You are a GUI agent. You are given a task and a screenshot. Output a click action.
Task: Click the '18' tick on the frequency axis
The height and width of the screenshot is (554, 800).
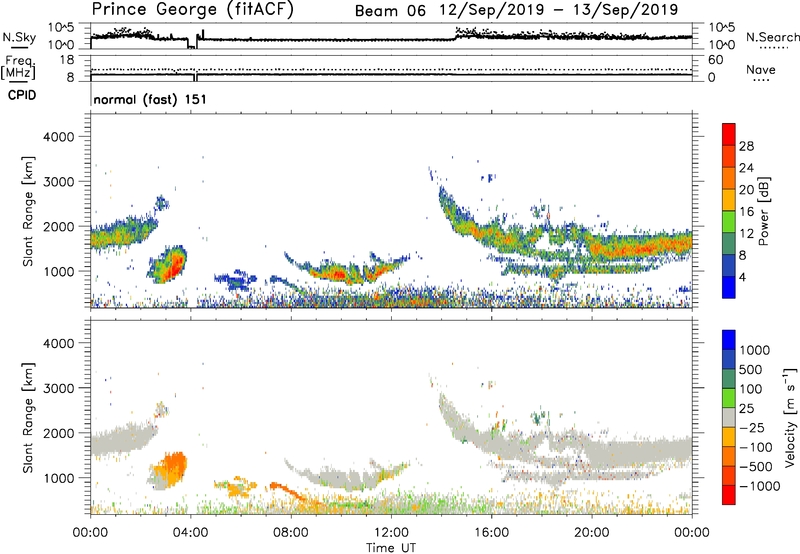(67, 60)
